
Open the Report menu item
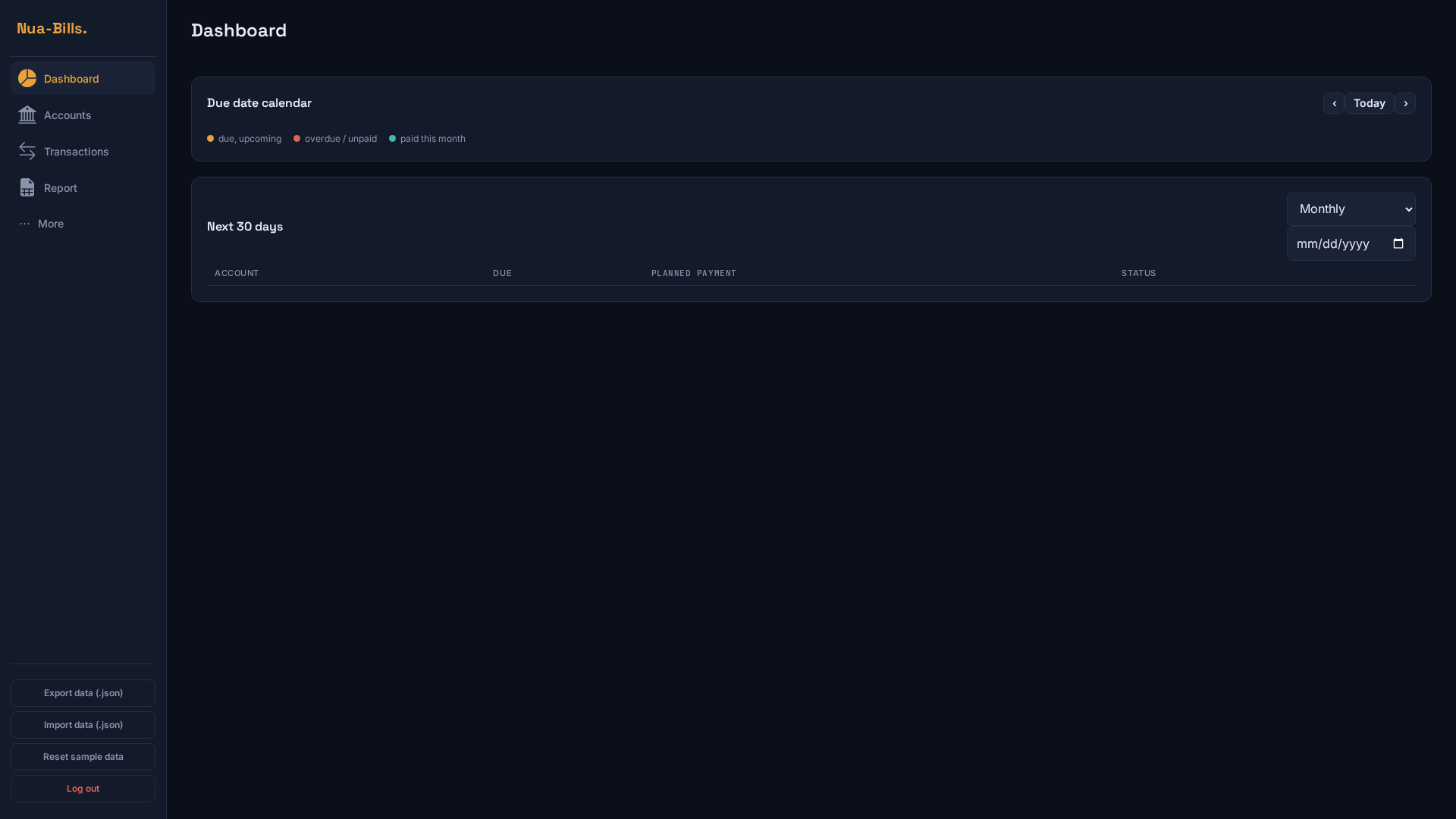[x=83, y=187]
